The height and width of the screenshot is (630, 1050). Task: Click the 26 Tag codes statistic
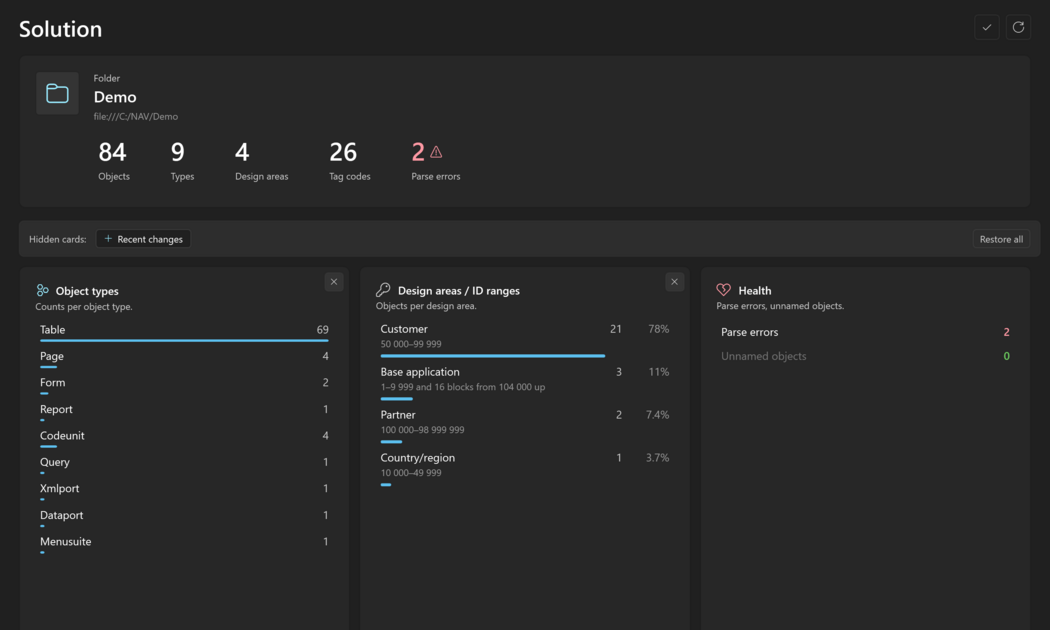[x=349, y=161]
